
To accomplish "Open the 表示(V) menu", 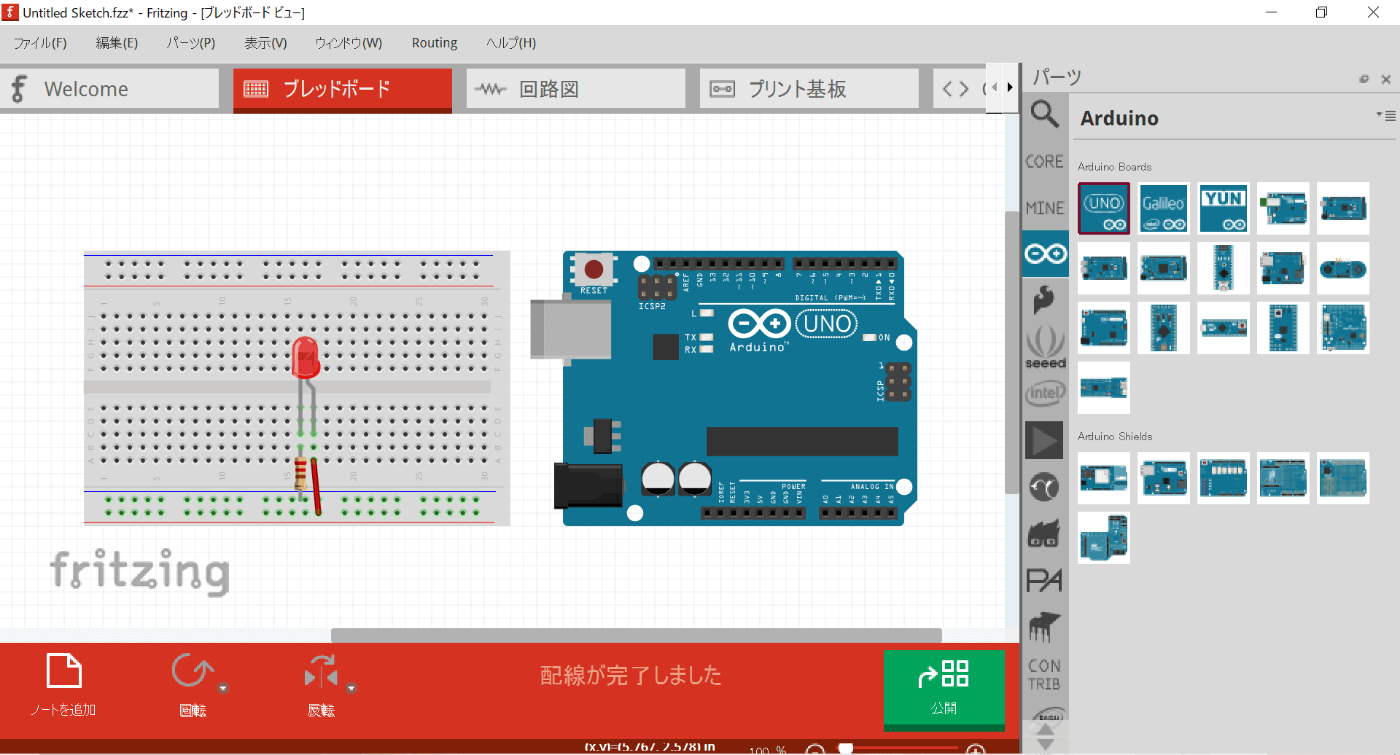I will pyautogui.click(x=266, y=43).
